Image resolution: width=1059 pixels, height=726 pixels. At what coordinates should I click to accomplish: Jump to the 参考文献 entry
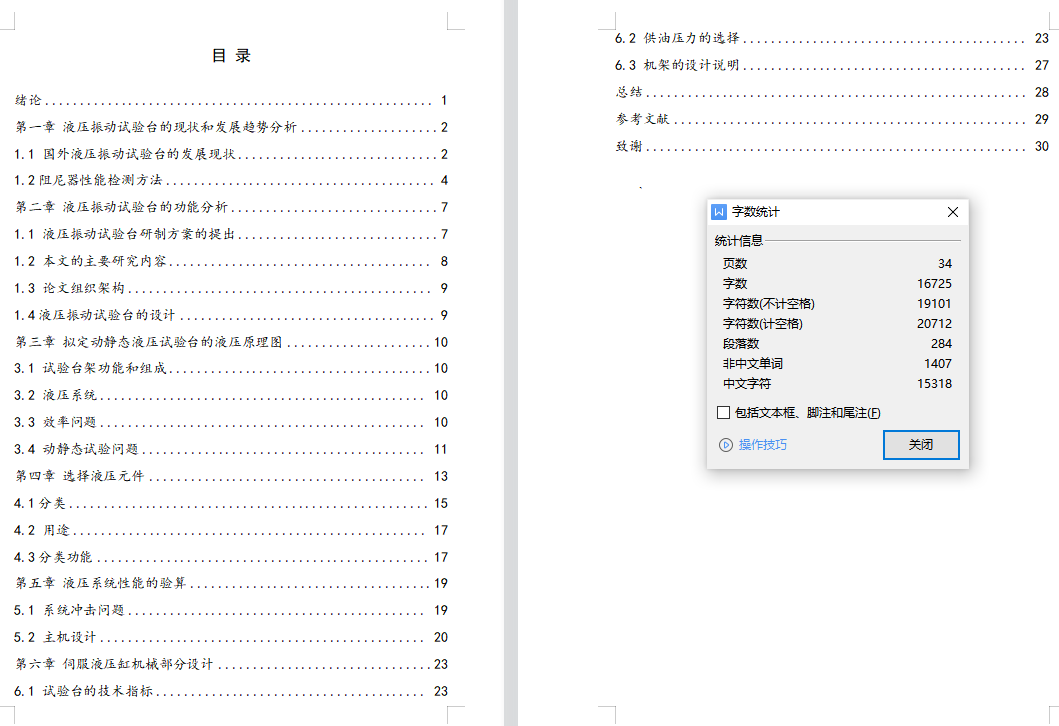tap(642, 119)
